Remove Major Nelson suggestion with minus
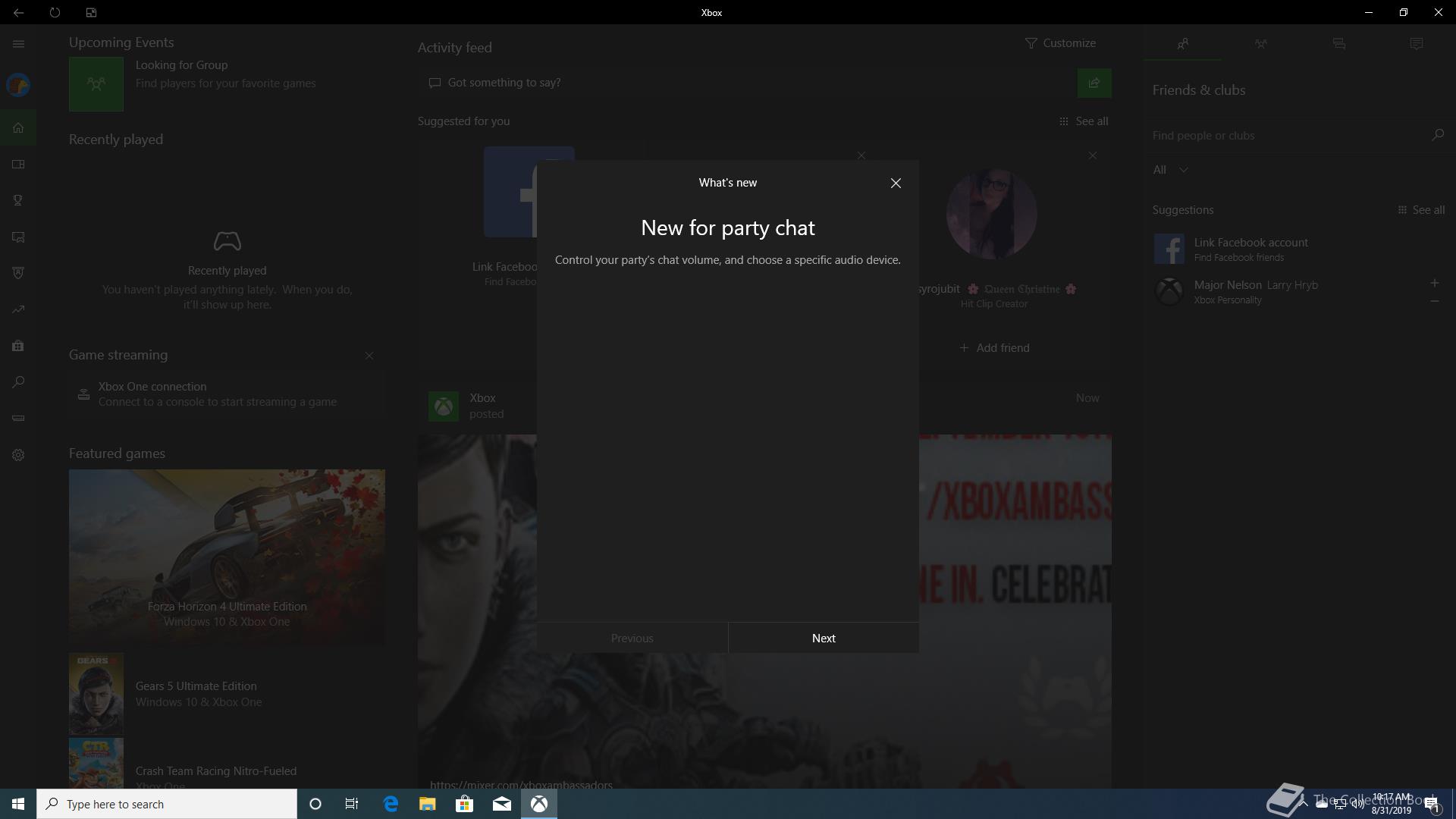The width and height of the screenshot is (1456, 819). pos(1434,301)
